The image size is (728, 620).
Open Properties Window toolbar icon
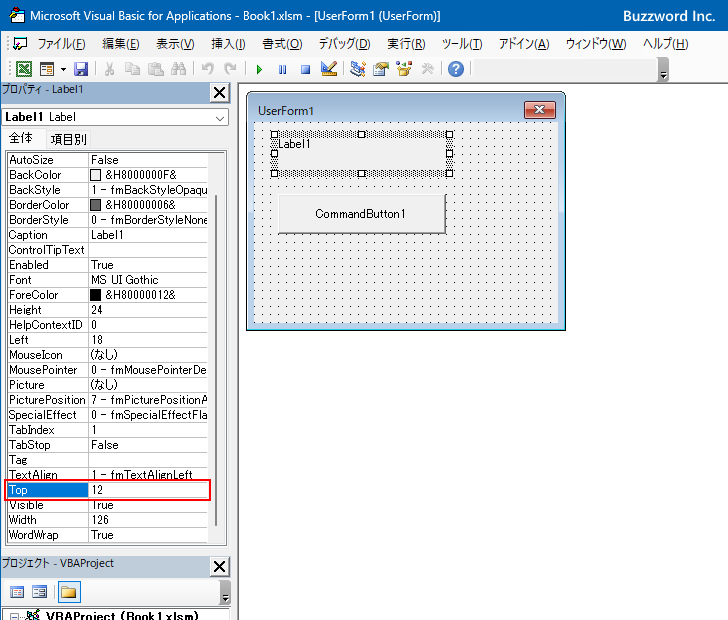381,69
